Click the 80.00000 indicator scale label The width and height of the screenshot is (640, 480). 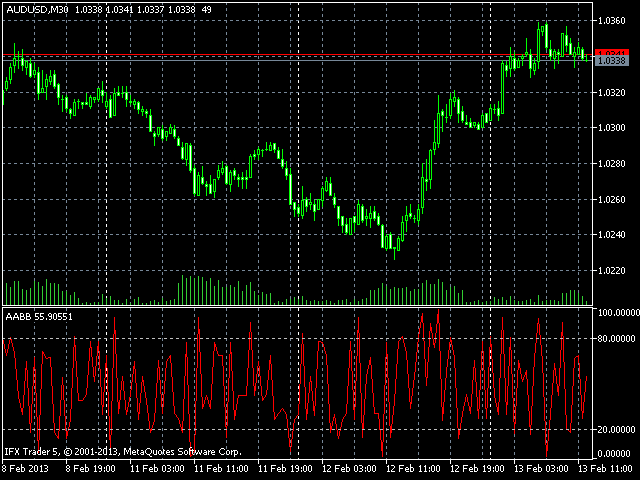click(616, 339)
